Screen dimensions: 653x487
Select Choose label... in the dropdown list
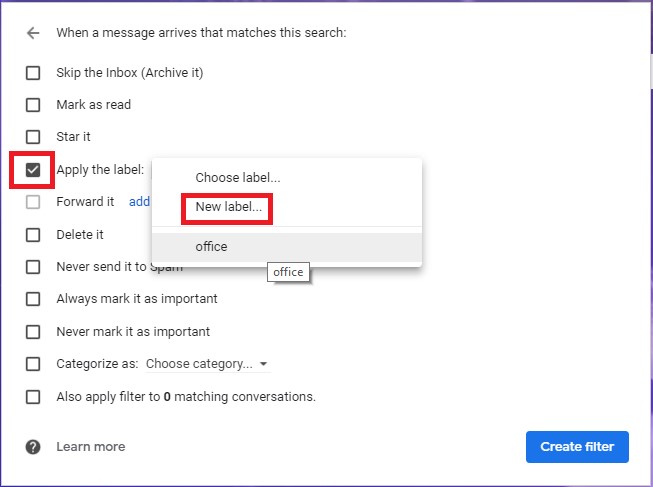237,178
